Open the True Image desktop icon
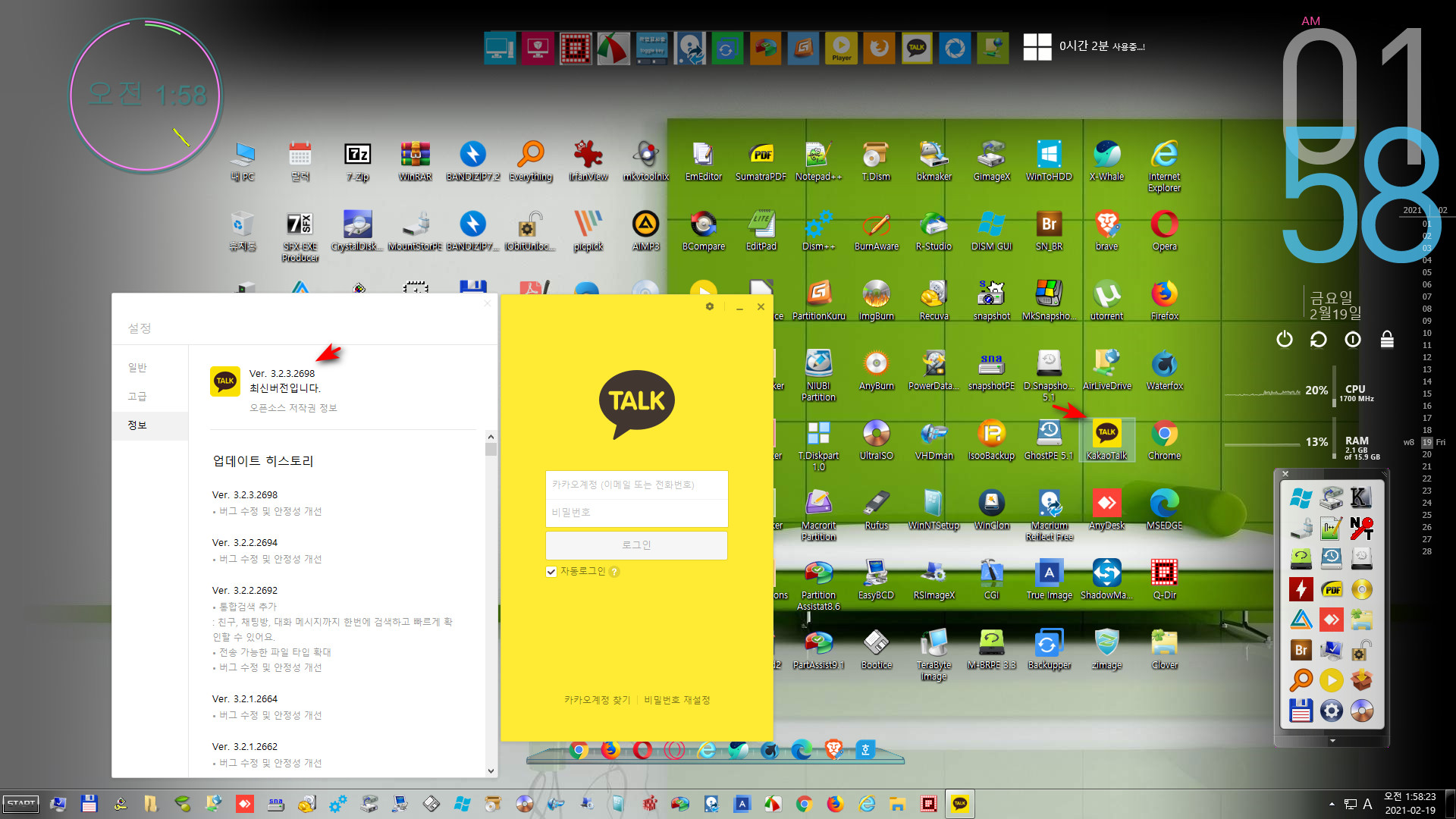Screen dimensions: 1456x819 [x=1049, y=579]
